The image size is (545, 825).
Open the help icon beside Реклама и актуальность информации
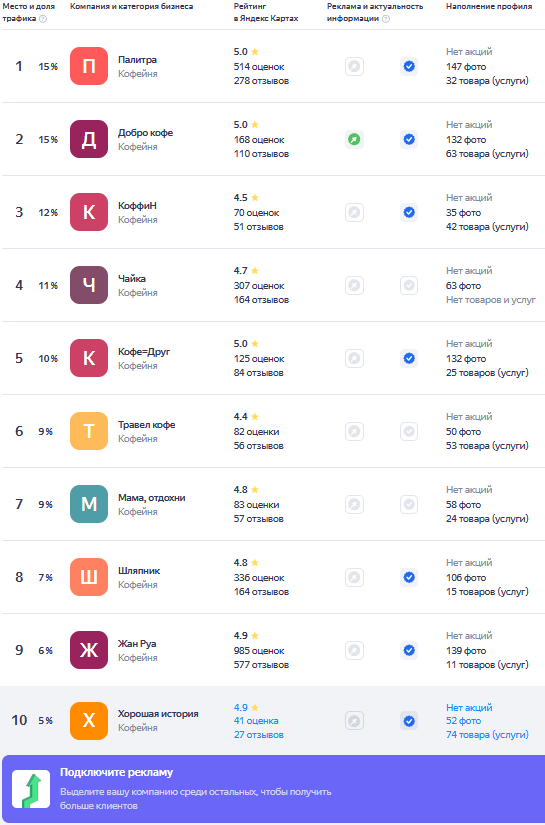tap(386, 19)
